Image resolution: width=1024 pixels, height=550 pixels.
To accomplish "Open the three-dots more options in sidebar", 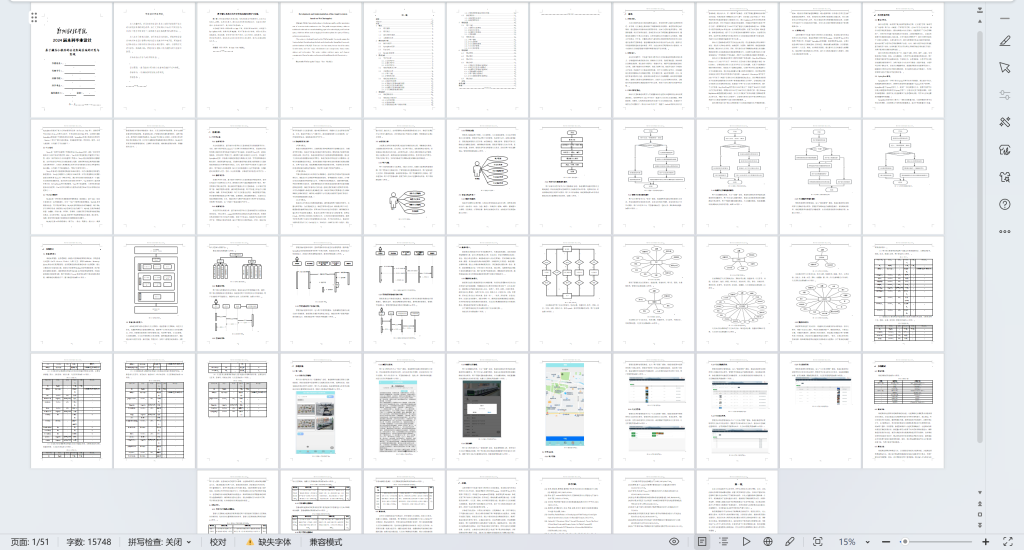I will (x=1005, y=231).
